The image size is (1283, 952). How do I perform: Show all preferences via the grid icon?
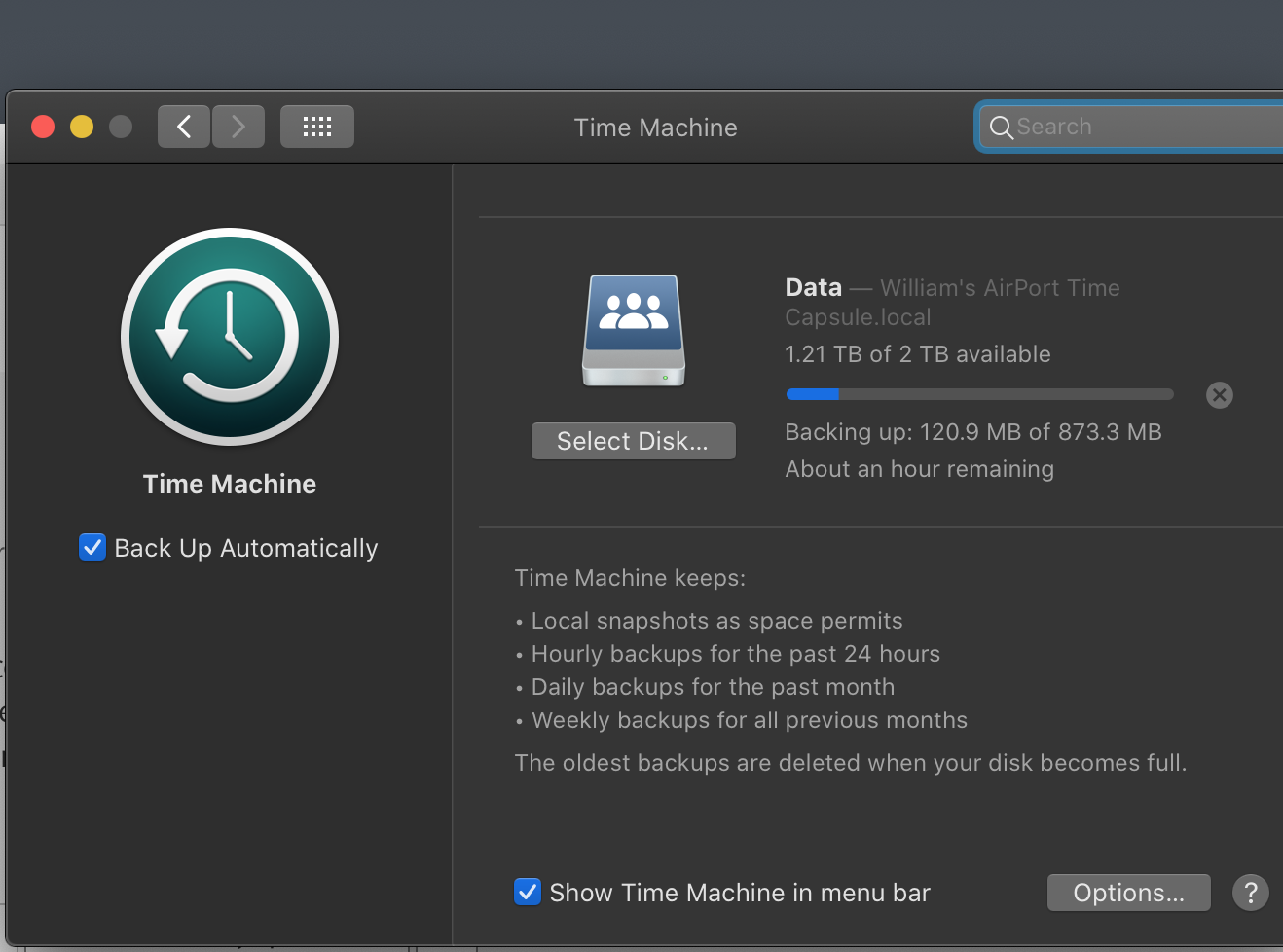coord(317,127)
